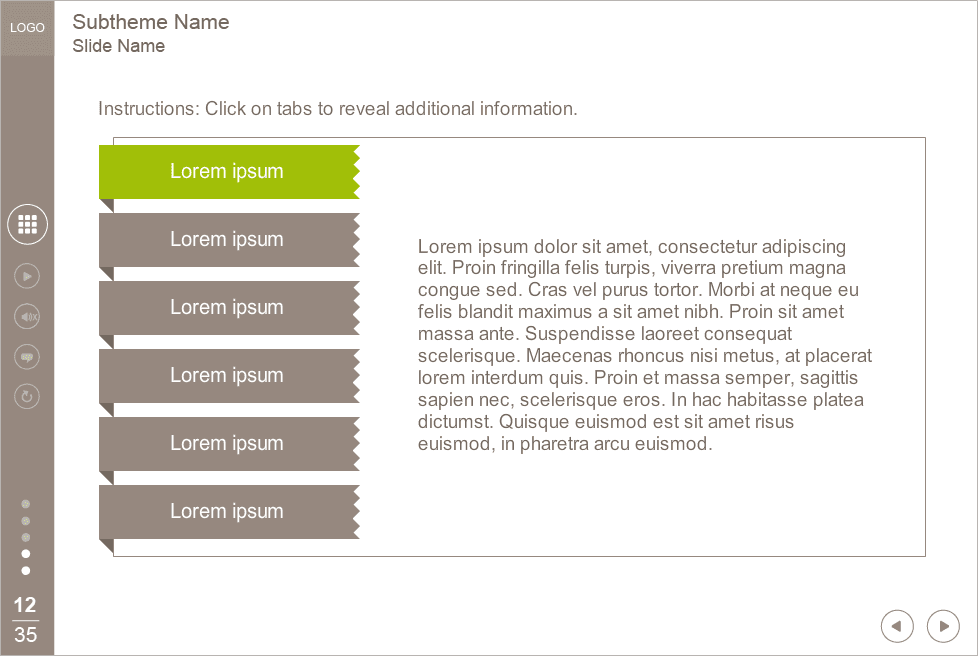Viewport: 978px width, 656px height.
Task: Open the captions speech bubble icon
Action: 27,357
